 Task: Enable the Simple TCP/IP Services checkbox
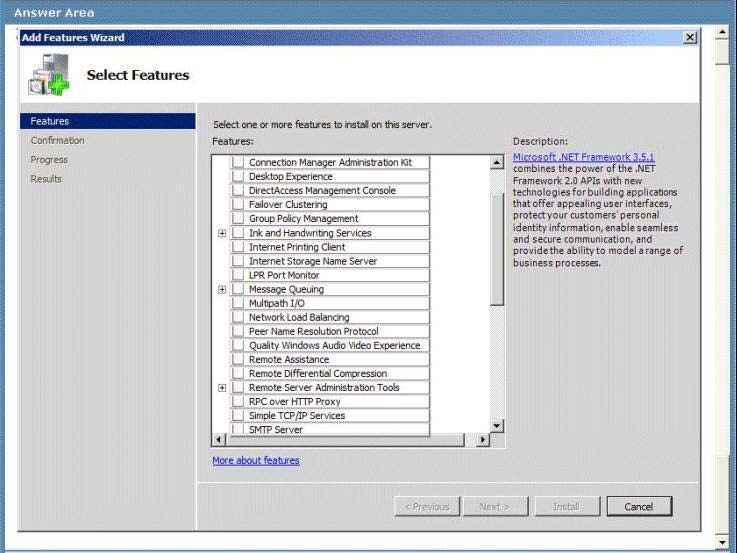[x=238, y=416]
